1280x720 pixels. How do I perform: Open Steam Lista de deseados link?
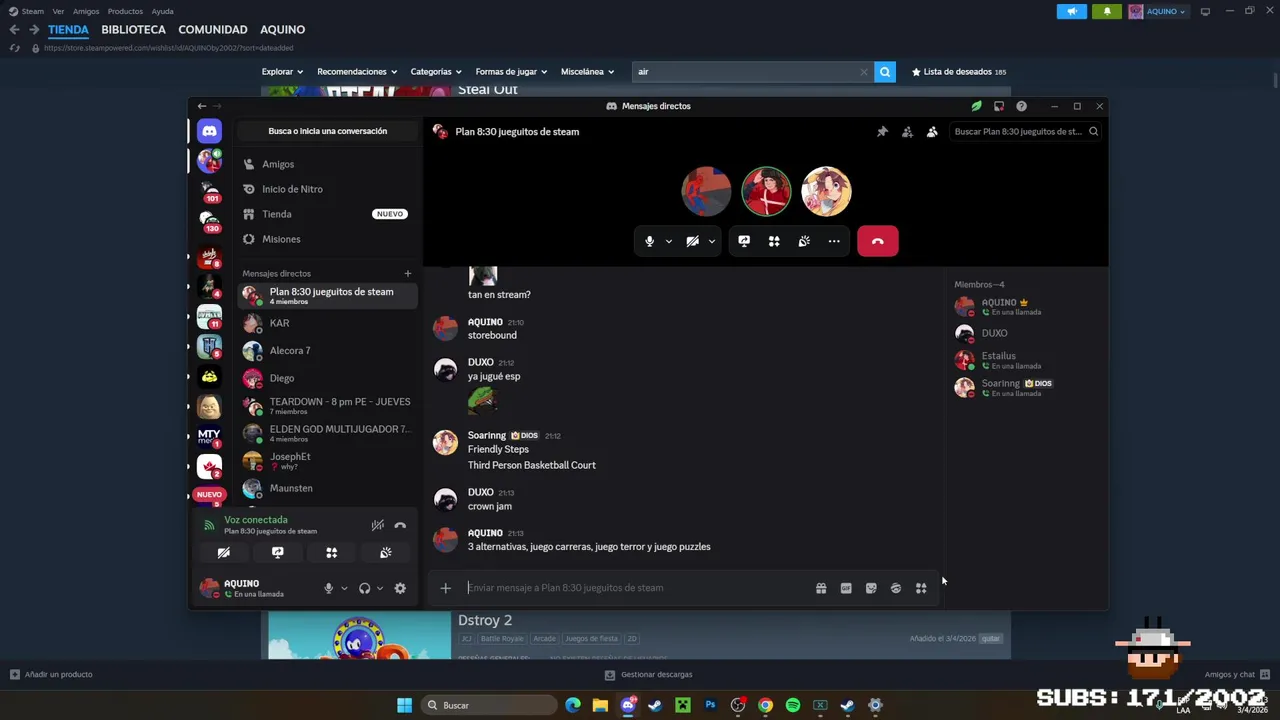tap(958, 72)
